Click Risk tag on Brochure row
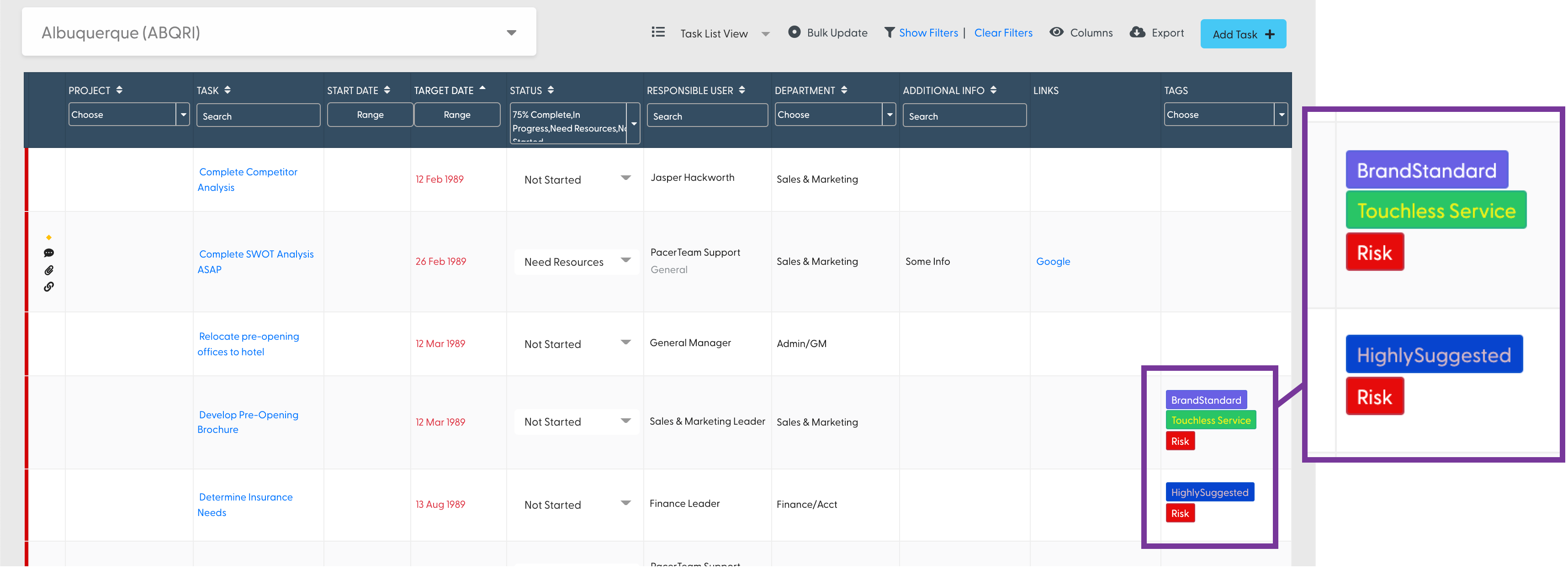Viewport: 1568px width, 569px height. pos(1180,441)
